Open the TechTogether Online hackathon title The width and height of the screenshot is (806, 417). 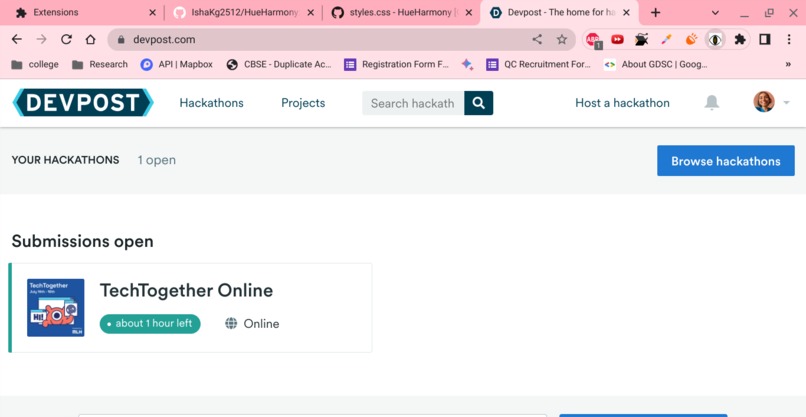tap(186, 291)
